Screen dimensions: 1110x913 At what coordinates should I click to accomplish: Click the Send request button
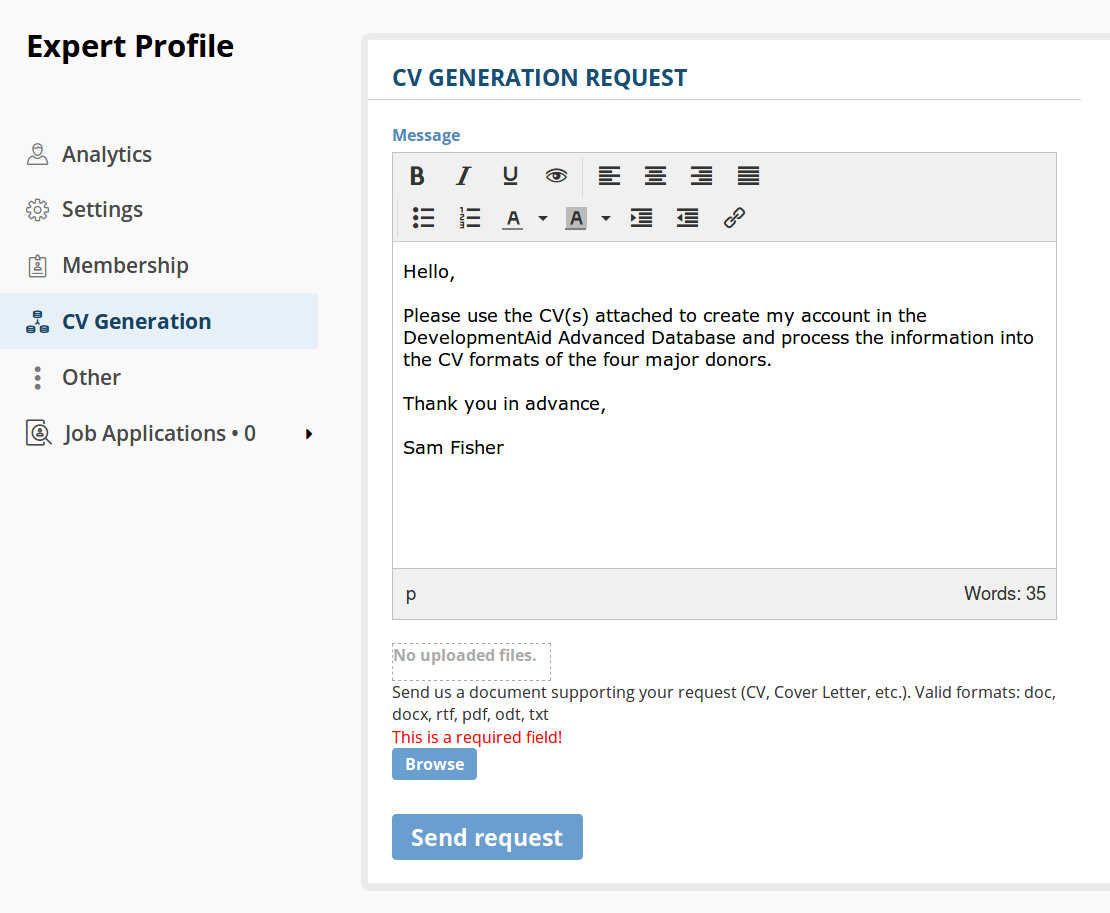click(487, 837)
